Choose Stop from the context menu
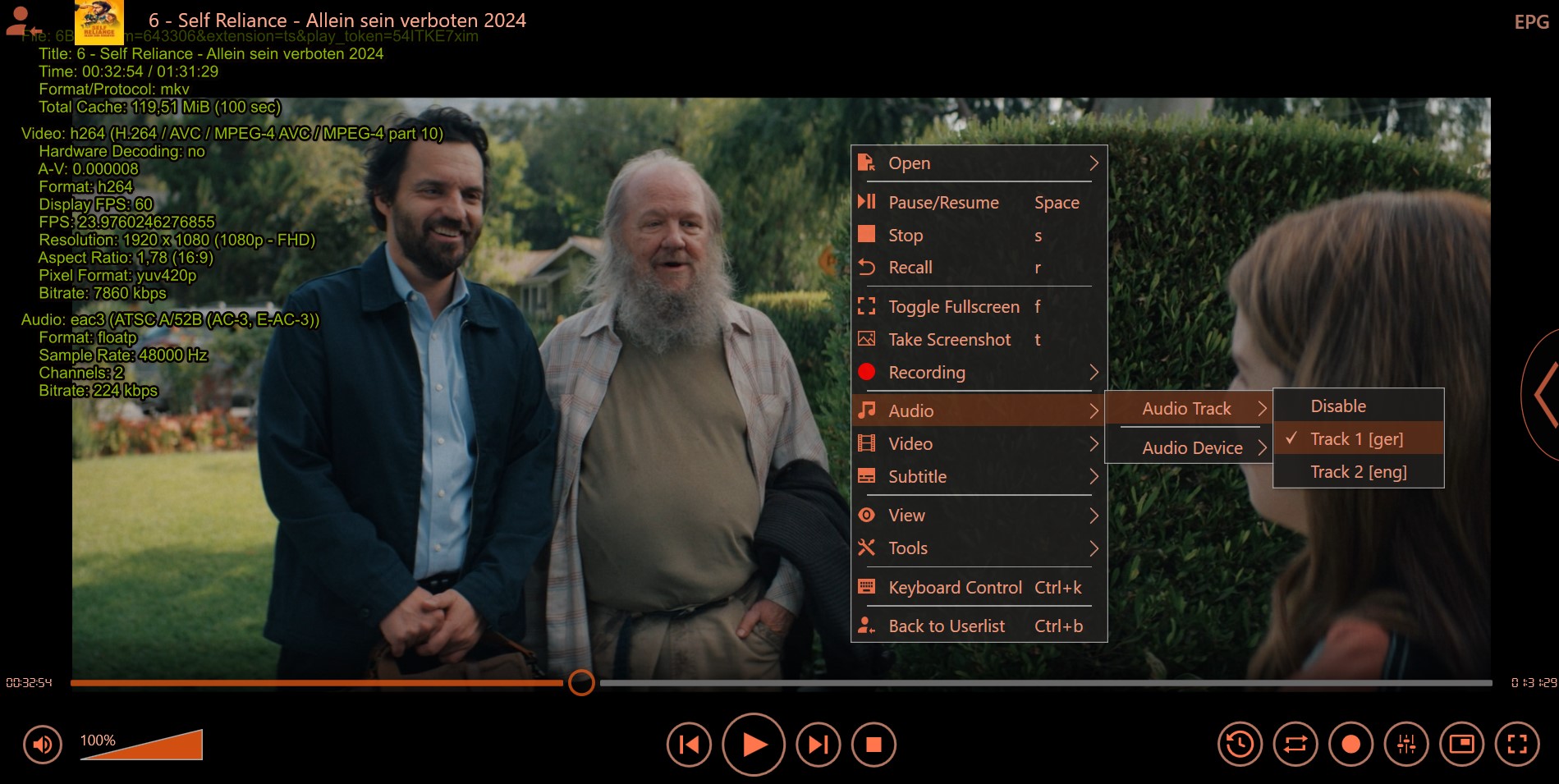 [x=979, y=236]
